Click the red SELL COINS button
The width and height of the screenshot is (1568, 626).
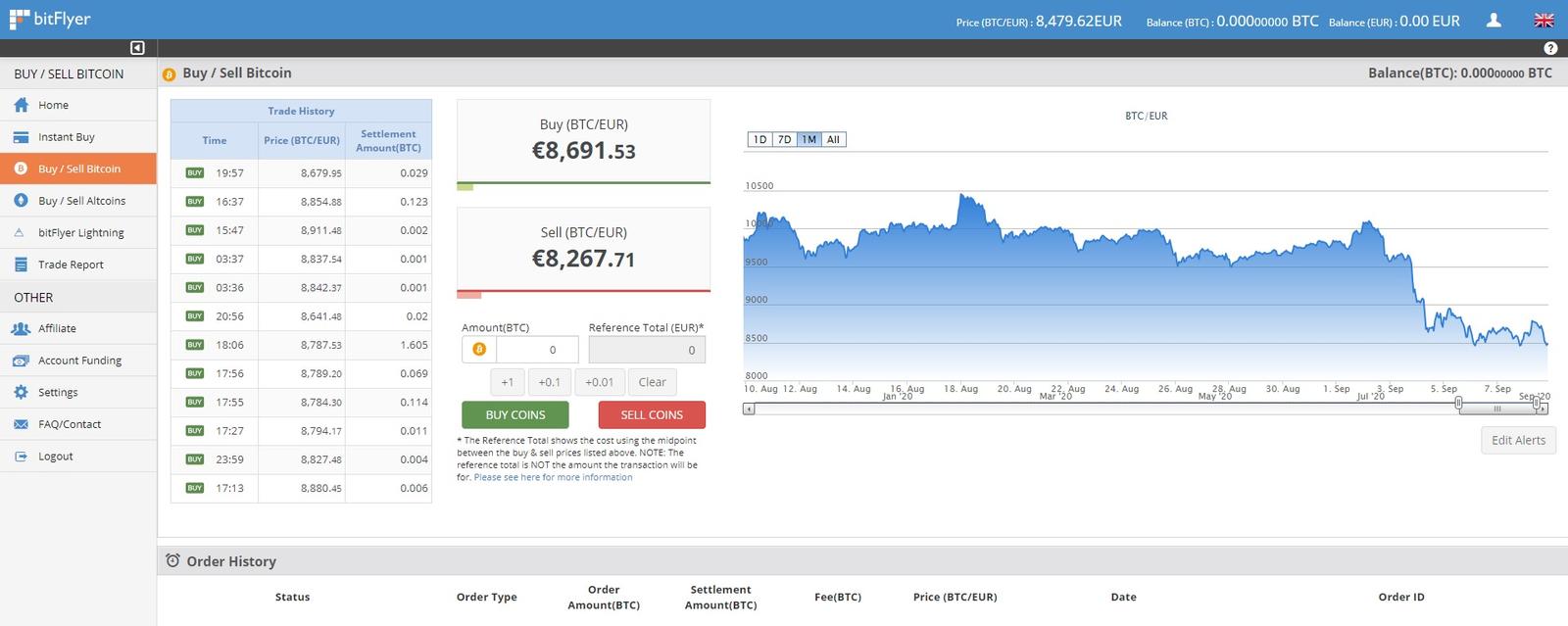tap(652, 414)
